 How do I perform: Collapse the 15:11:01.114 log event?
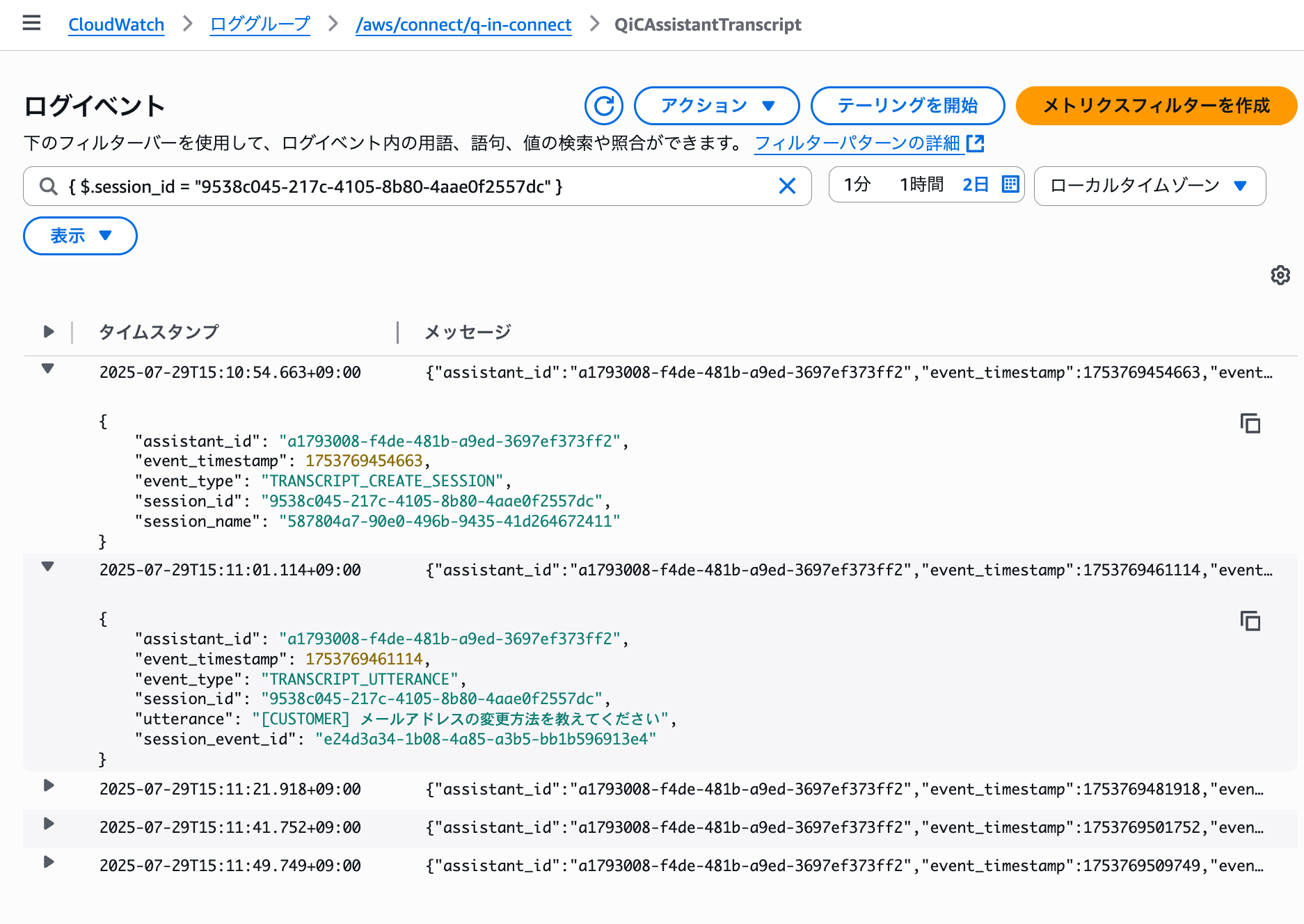click(47, 566)
